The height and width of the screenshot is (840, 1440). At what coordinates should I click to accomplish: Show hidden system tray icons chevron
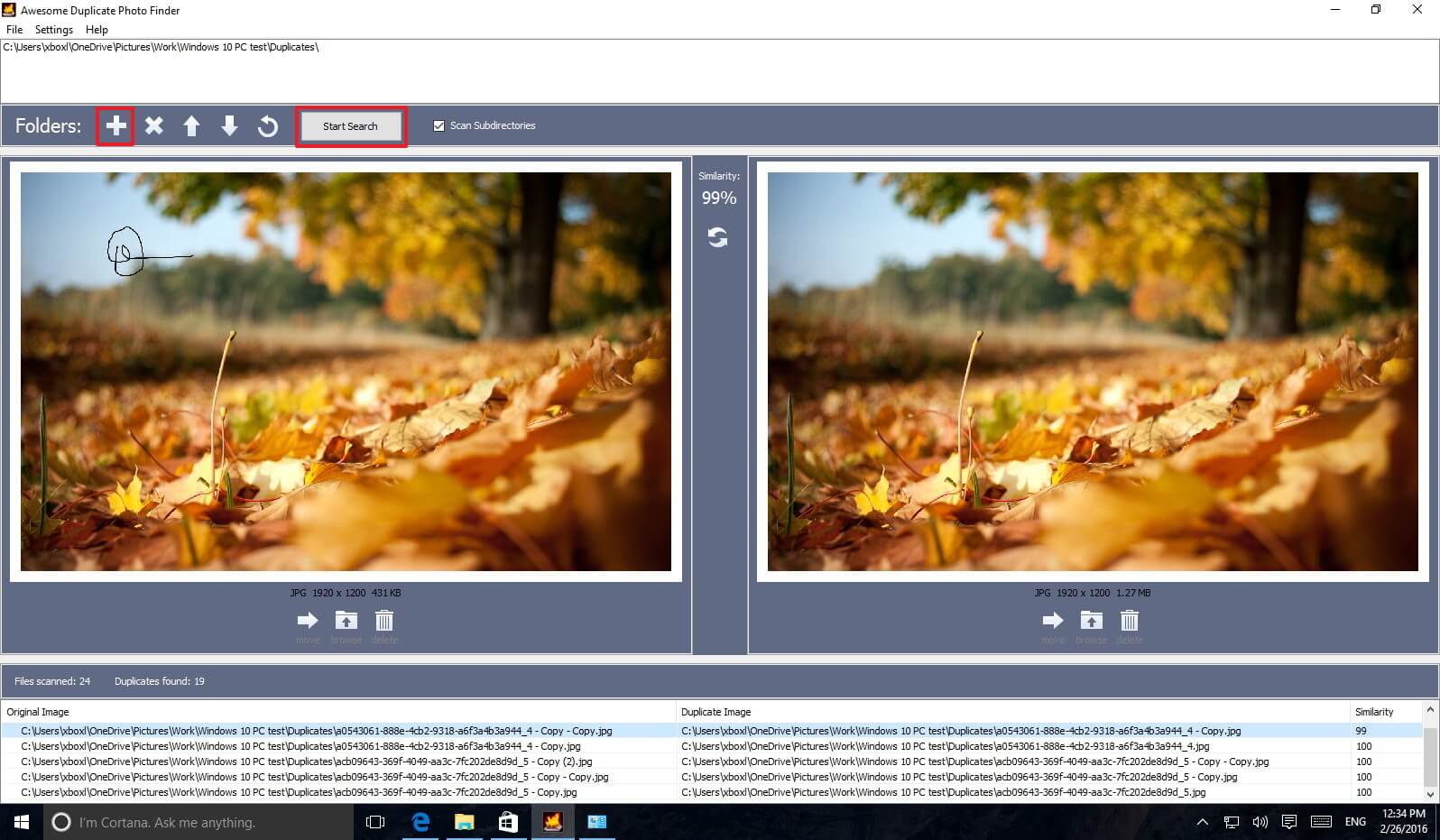tap(1202, 822)
